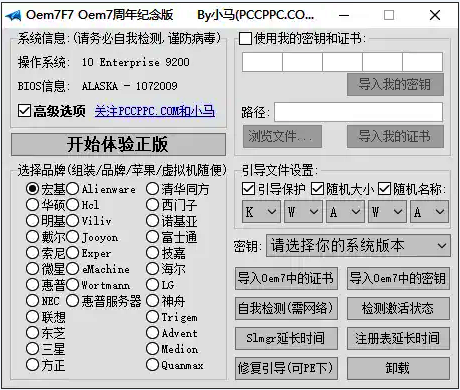
Task: Select the 方正 brand radio button
Action: click(32, 365)
